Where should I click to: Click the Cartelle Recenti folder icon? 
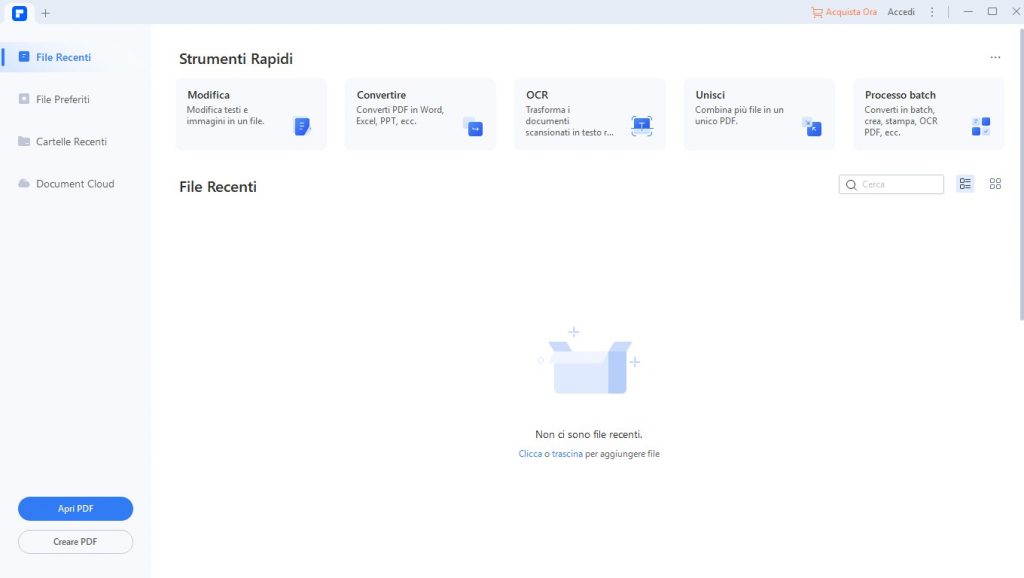pyautogui.click(x=26, y=141)
